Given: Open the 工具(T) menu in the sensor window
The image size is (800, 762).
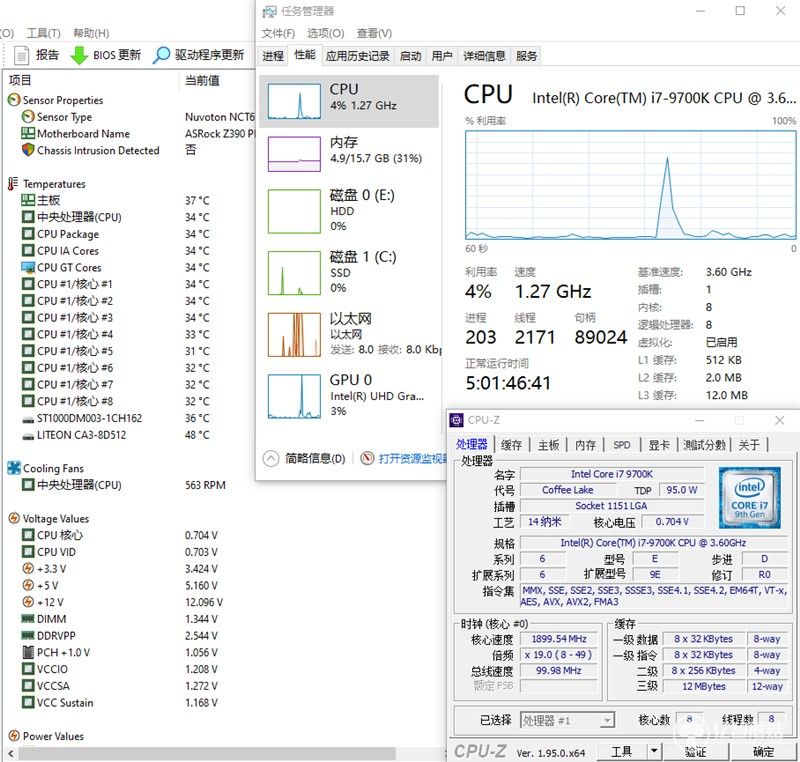Looking at the screenshot, I should click(x=43, y=33).
